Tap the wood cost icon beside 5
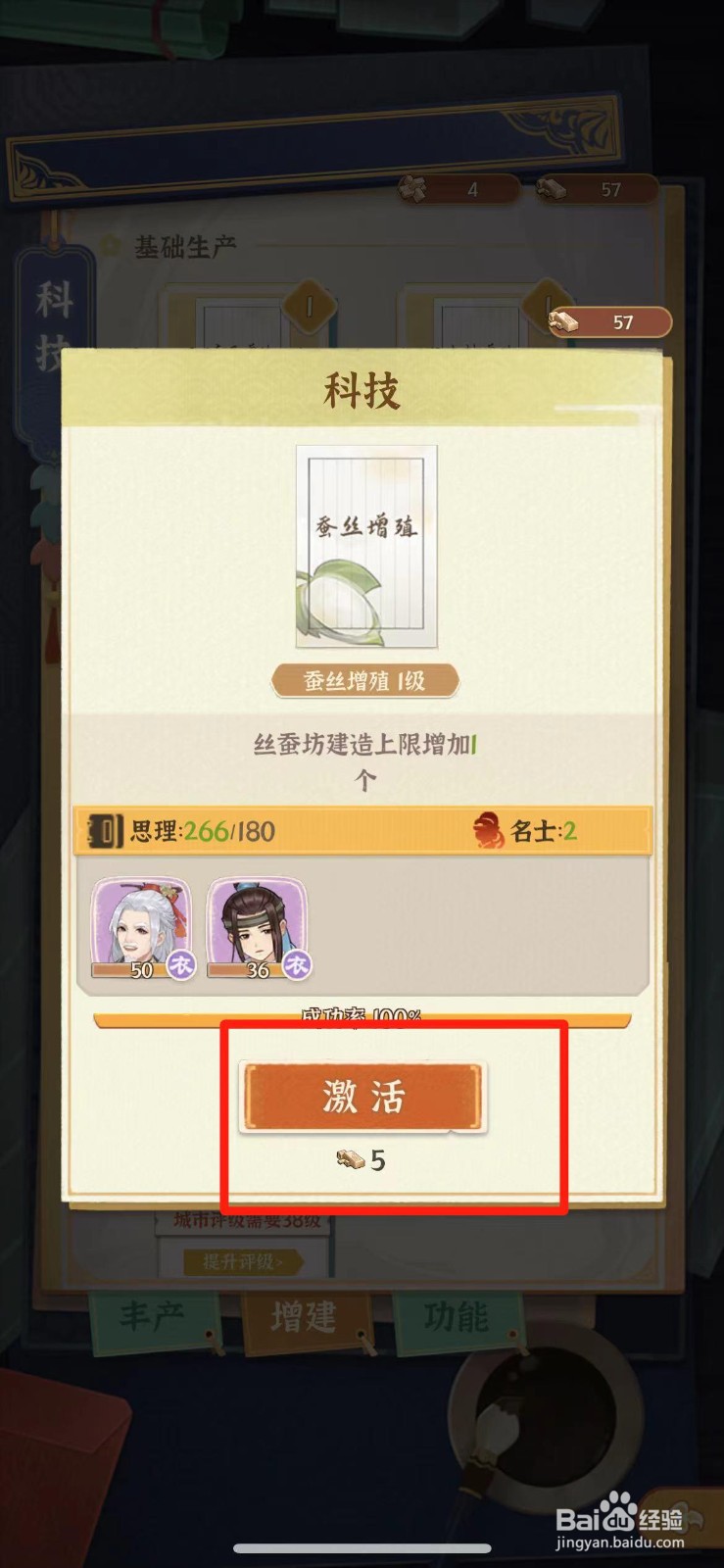 pyautogui.click(x=351, y=1160)
